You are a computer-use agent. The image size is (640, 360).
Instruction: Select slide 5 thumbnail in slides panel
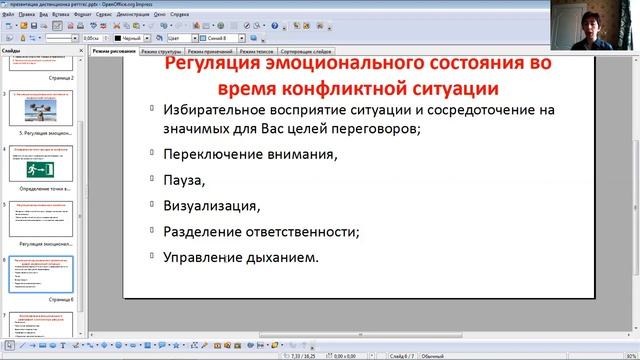click(x=41, y=219)
